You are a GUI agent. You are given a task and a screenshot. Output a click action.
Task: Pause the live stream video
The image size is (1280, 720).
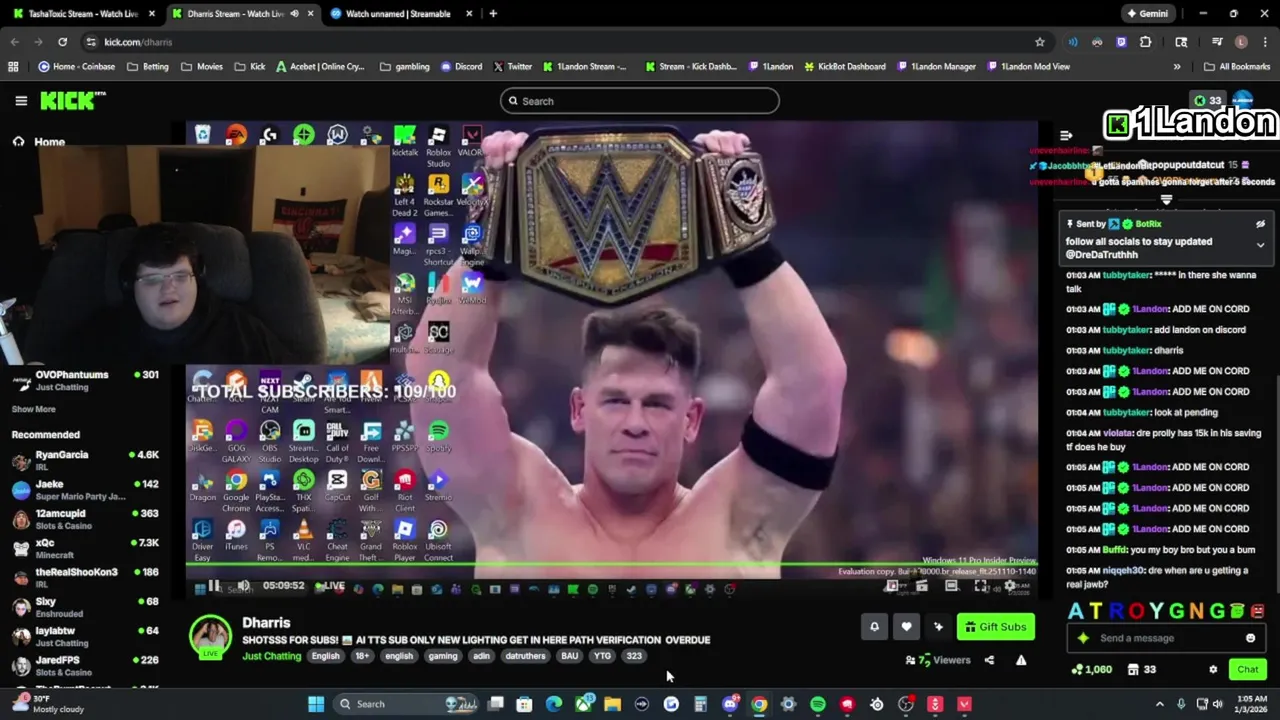point(213,587)
